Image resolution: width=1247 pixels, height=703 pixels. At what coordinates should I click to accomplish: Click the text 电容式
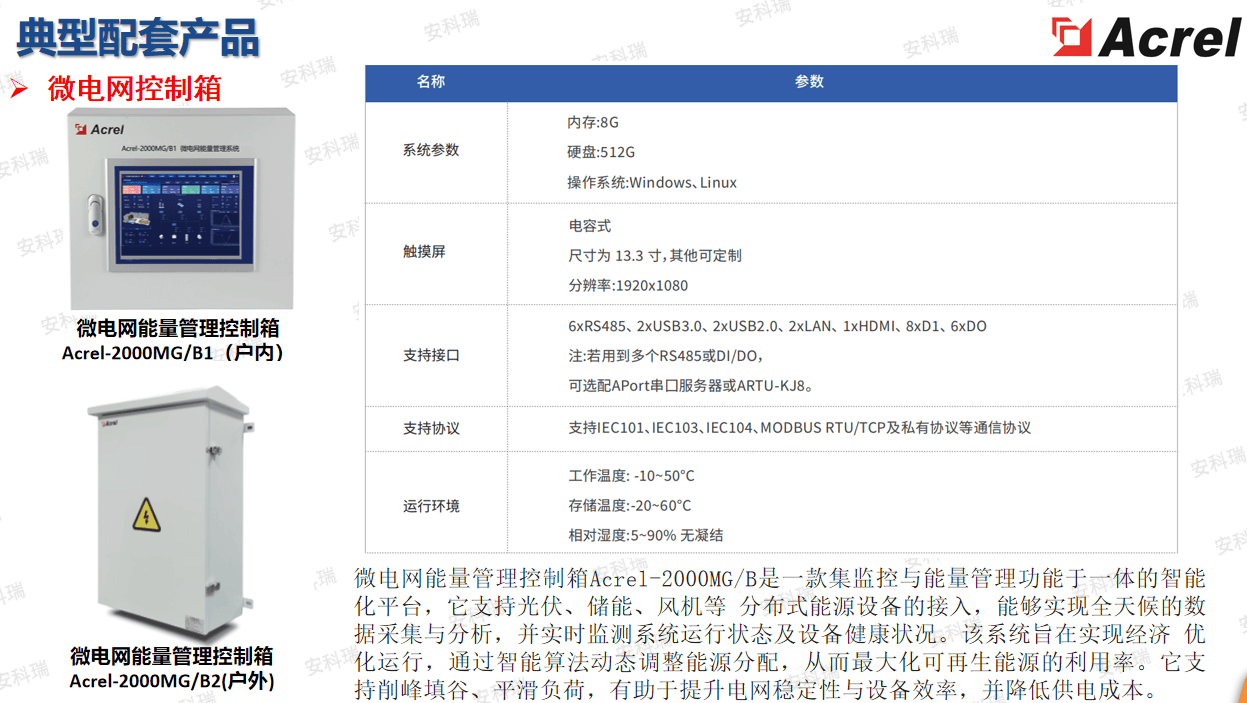(590, 226)
